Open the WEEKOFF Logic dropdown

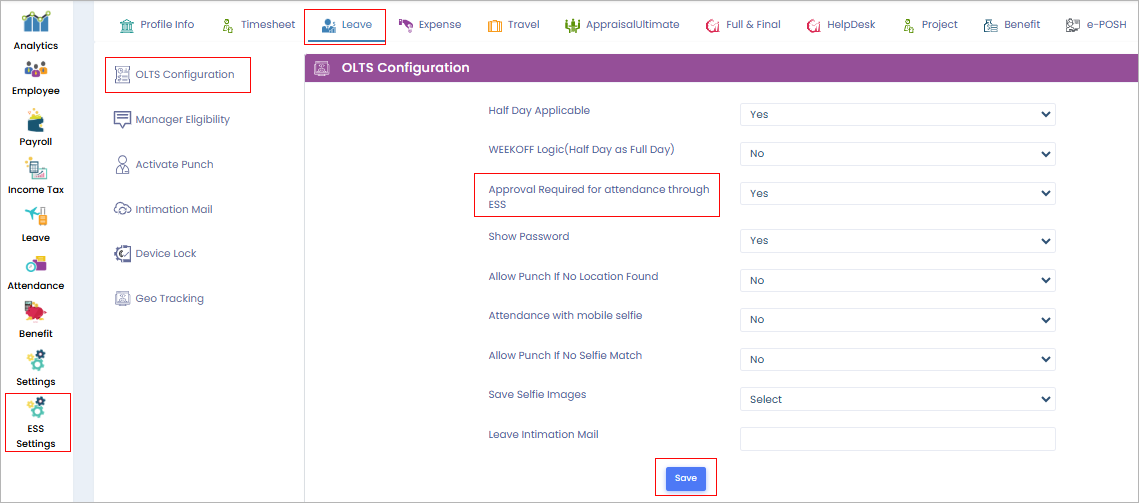click(897, 154)
